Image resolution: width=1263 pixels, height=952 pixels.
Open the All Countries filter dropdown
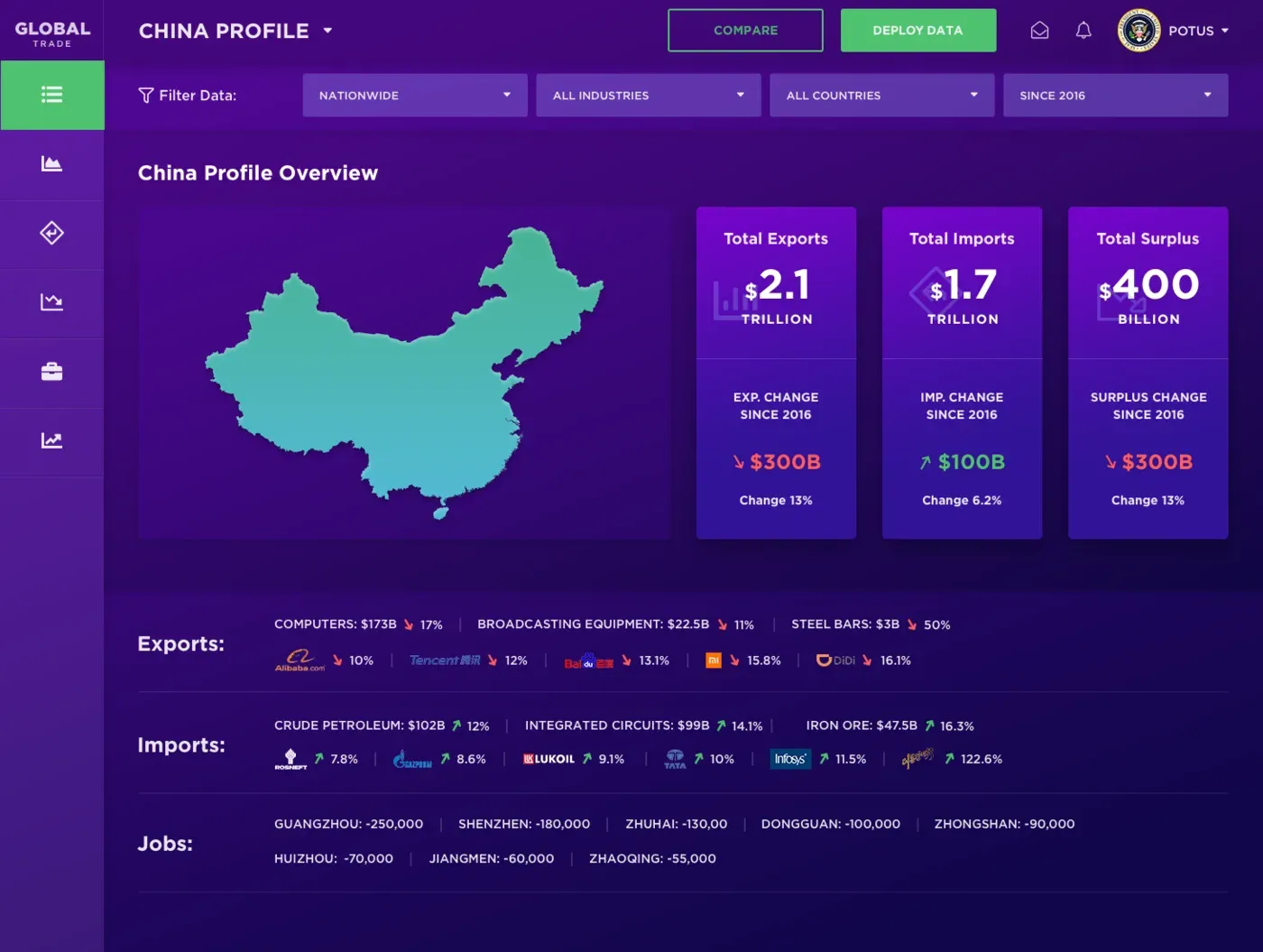(882, 95)
